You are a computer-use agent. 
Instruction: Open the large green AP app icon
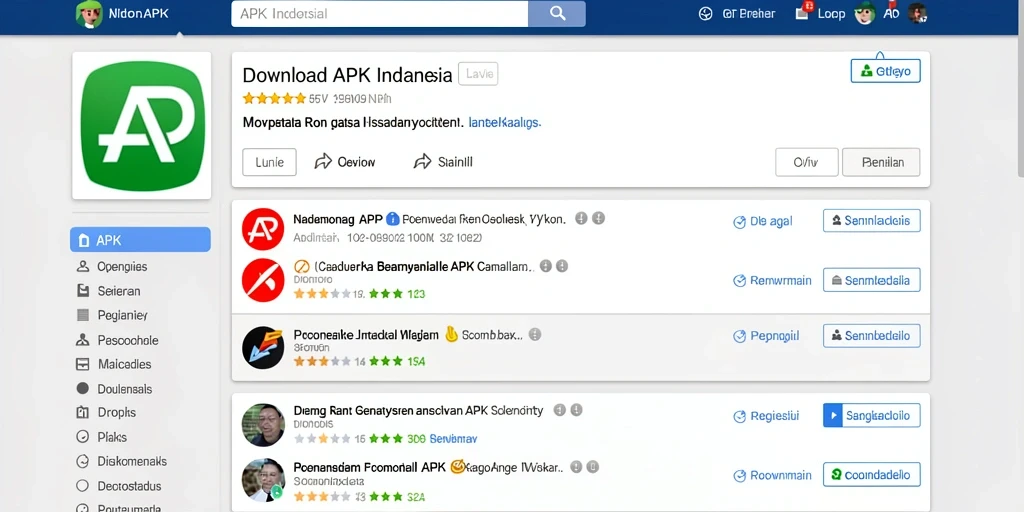tap(142, 125)
